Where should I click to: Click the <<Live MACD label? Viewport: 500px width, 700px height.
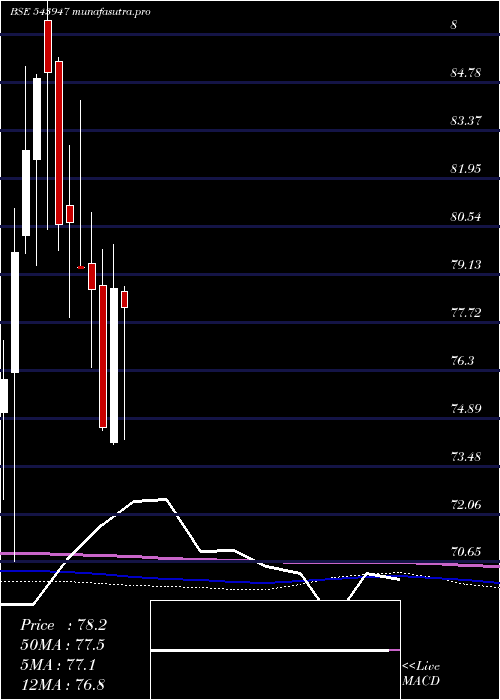(421, 674)
